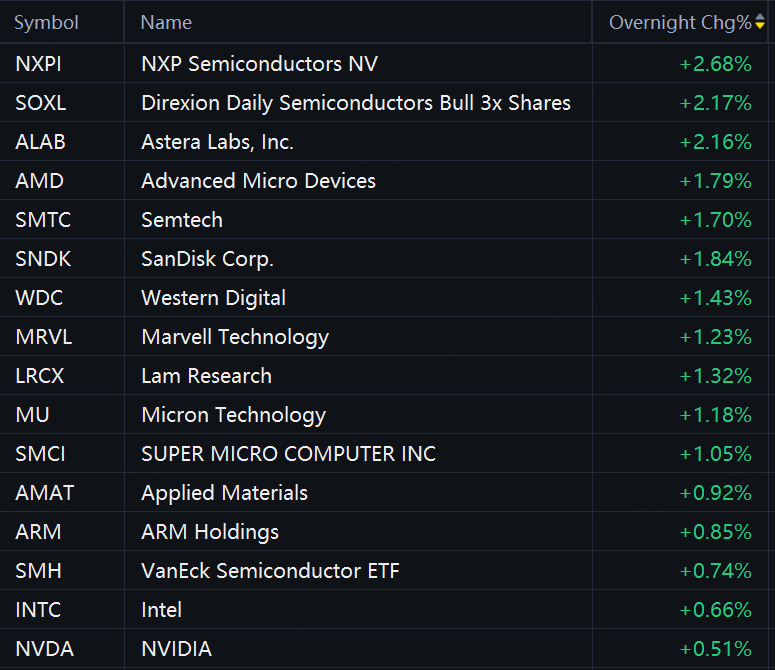This screenshot has height=670, width=775.
Task: Click the Semtech stock name
Action: (182, 220)
